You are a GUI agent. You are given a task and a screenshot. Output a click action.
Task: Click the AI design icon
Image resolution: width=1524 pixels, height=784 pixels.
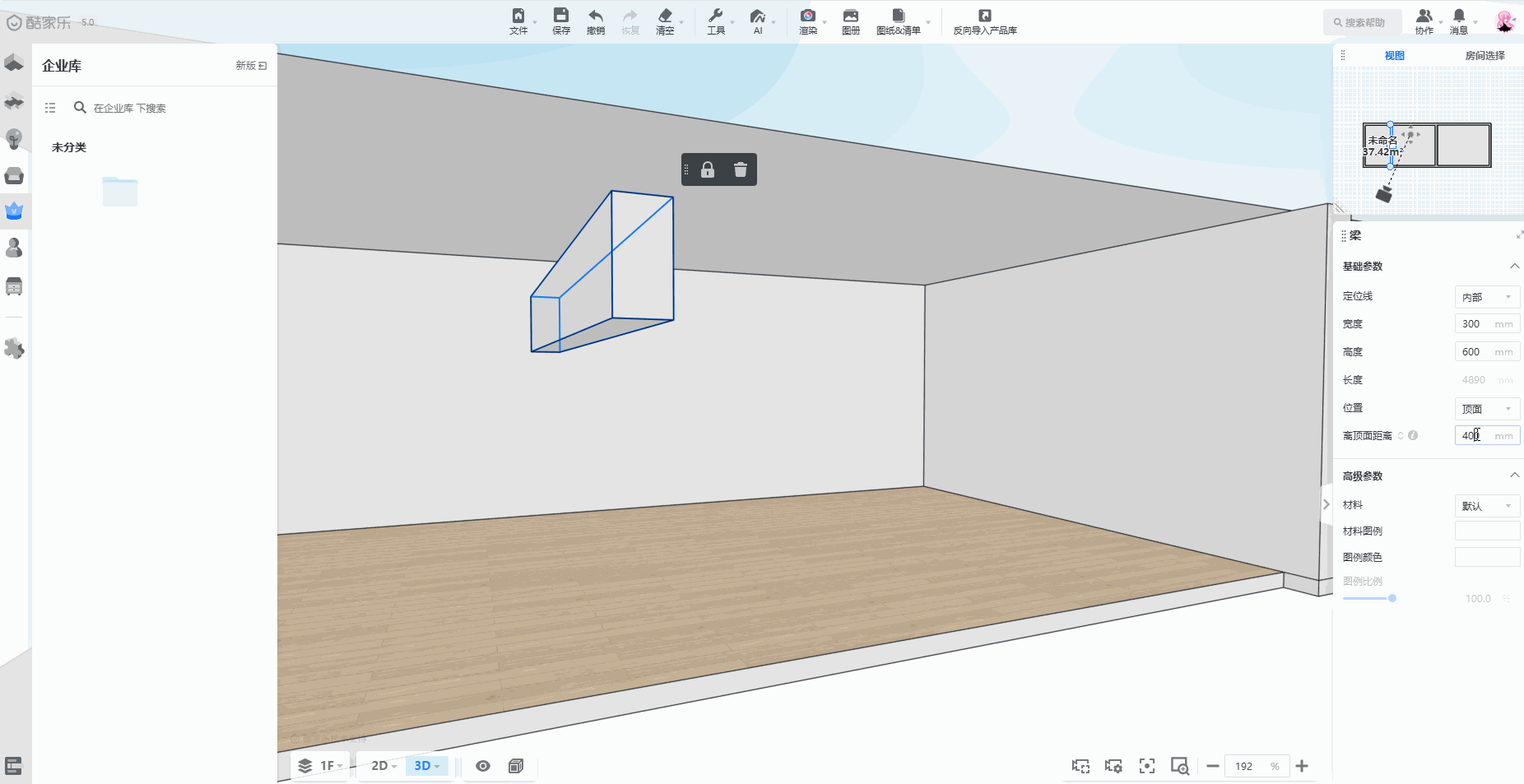758,21
